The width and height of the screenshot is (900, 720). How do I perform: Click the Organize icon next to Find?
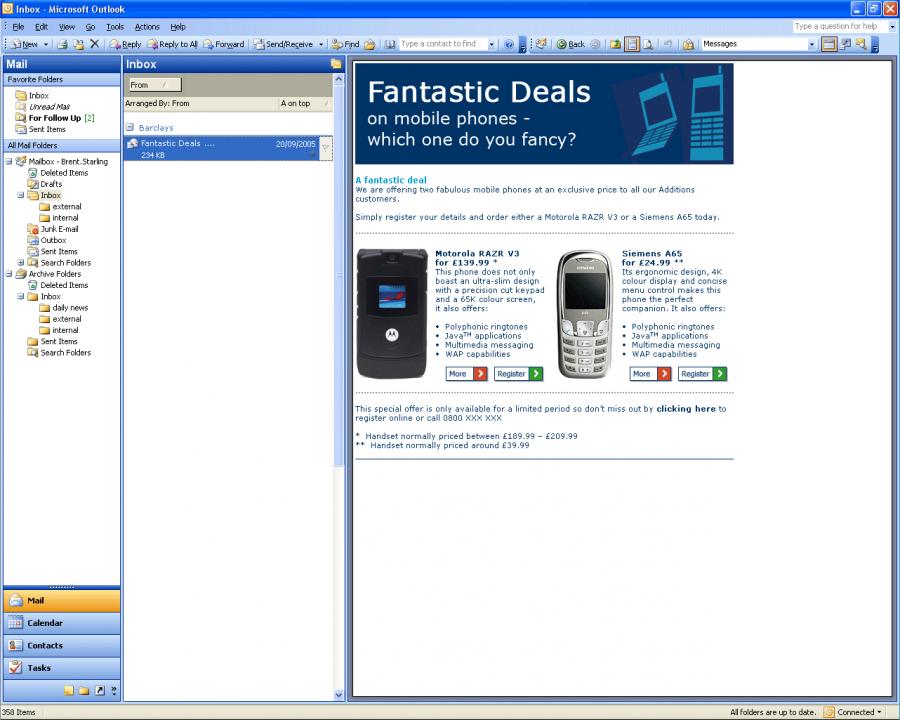pyautogui.click(x=370, y=44)
